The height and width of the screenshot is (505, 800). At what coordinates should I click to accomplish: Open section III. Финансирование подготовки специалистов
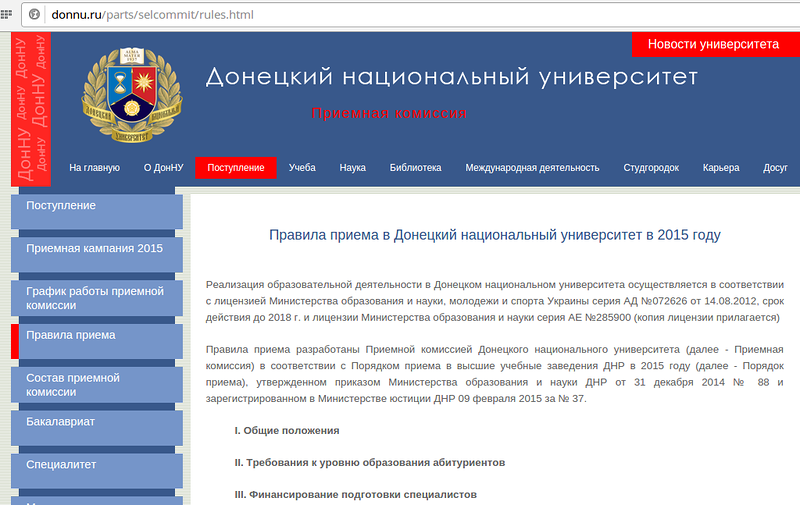point(356,494)
